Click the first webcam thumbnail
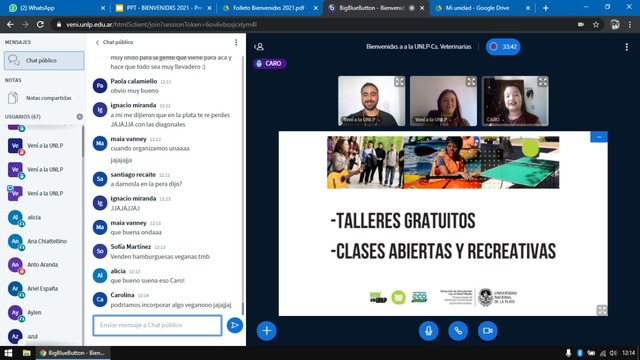This screenshot has width=640, height=360. click(371, 101)
